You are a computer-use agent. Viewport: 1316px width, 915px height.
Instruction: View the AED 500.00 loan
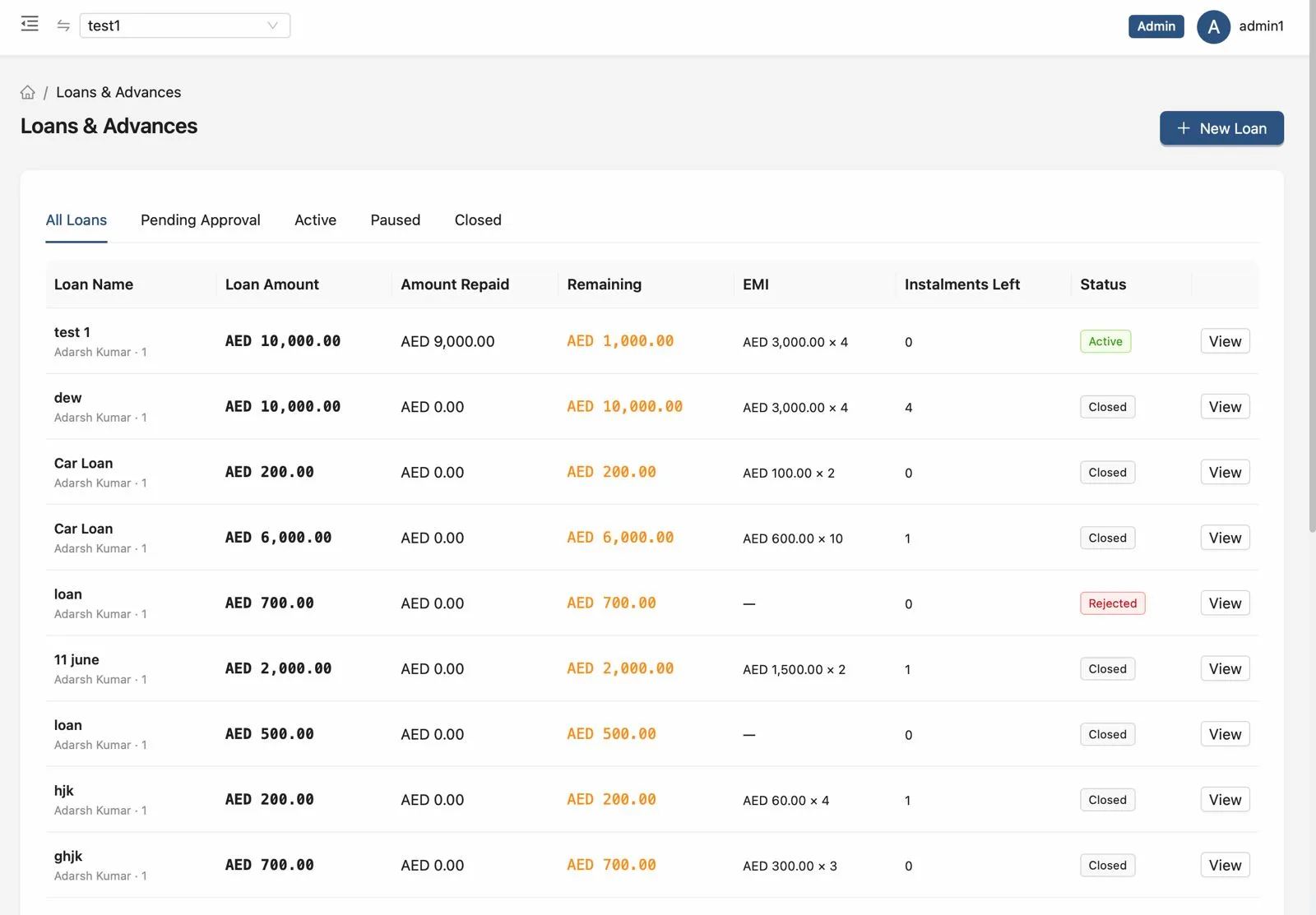pyautogui.click(x=1225, y=734)
